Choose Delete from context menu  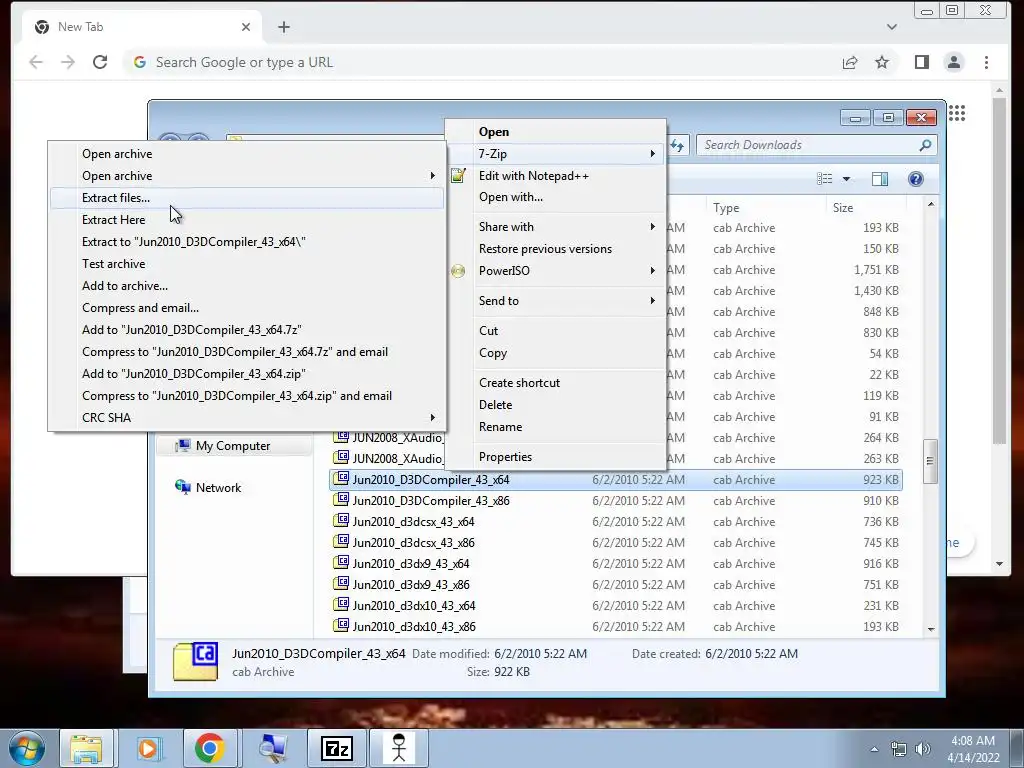pyautogui.click(x=555, y=405)
